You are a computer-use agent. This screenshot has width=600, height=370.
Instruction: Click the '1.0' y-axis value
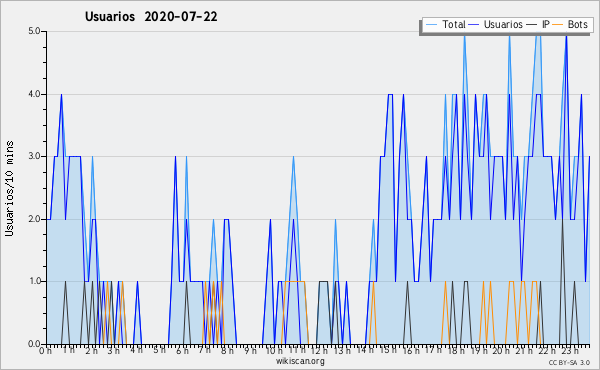coord(34,281)
